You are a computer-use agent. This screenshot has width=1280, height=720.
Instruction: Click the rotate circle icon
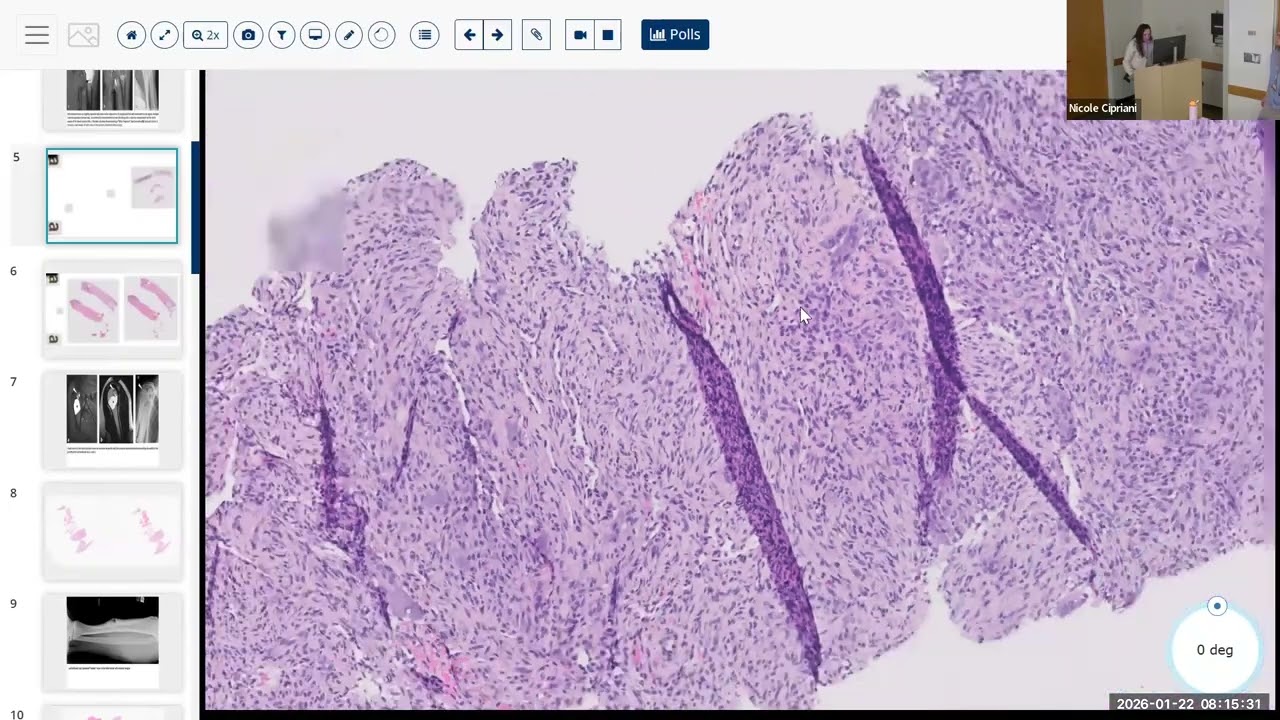pyautogui.click(x=382, y=35)
